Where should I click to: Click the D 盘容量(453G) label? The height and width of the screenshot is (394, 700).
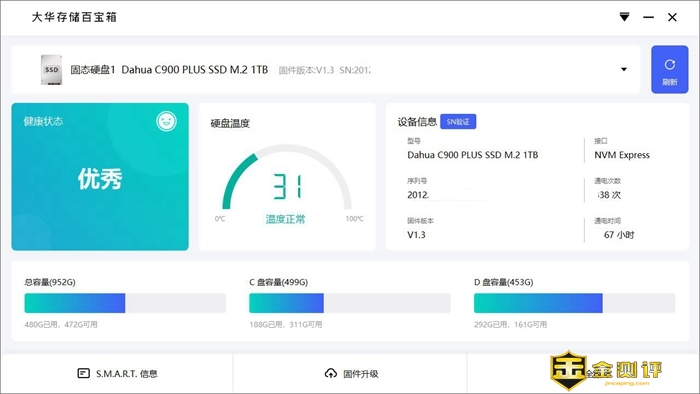click(504, 282)
